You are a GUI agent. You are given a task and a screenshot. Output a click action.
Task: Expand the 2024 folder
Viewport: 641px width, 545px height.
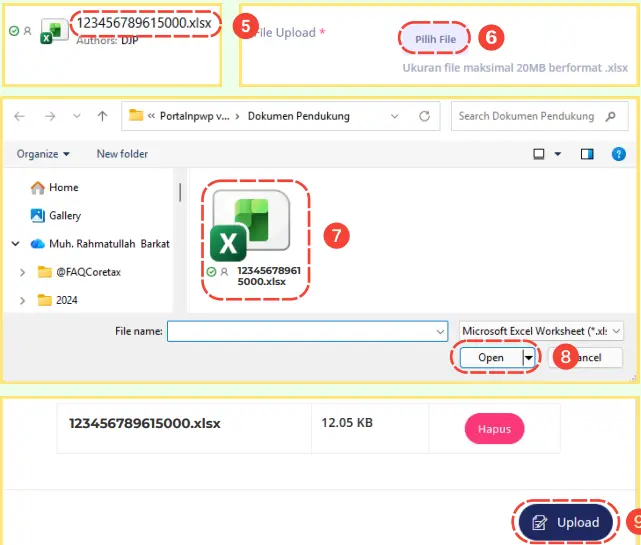pyautogui.click(x=22, y=301)
